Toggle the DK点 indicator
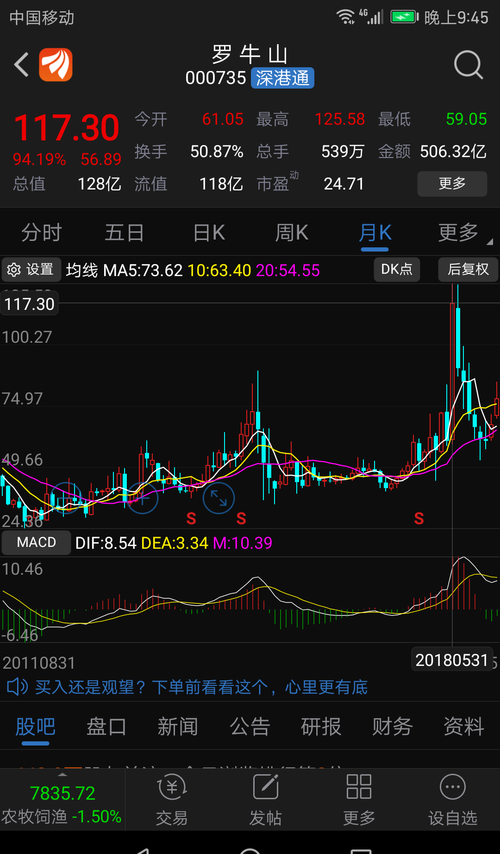500x854 pixels. coord(397,270)
